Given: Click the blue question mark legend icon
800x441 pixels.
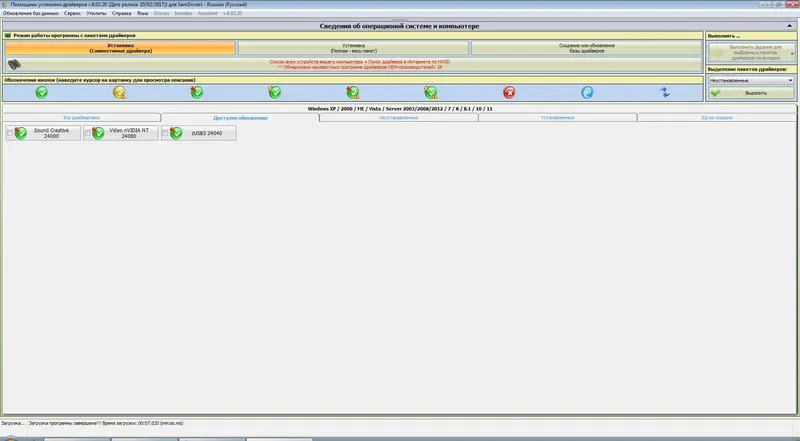Looking at the screenshot, I should click(x=587, y=92).
